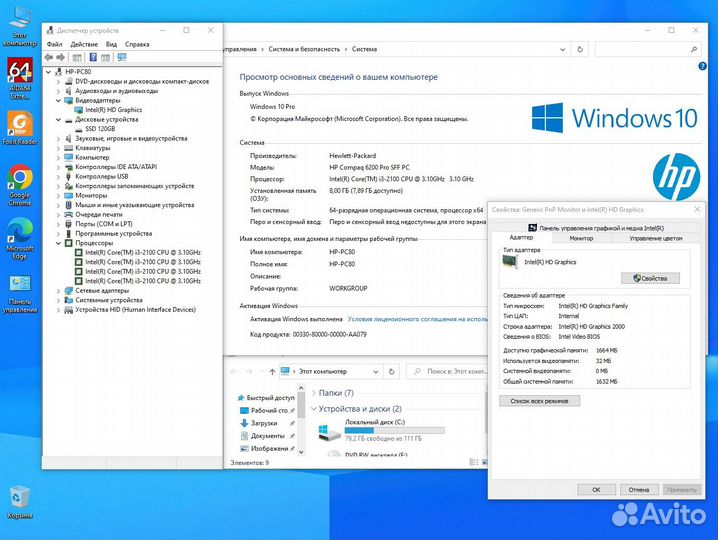This screenshot has height=540, width=718.
Task: Click scan hardware monitor icon in Device Manager toolbar
Action: [121, 57]
